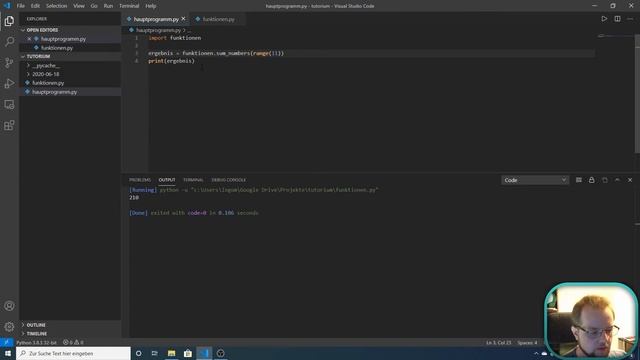Place the cursor on the print(ergebnis) line
The height and width of the screenshot is (360, 640).
(x=171, y=61)
